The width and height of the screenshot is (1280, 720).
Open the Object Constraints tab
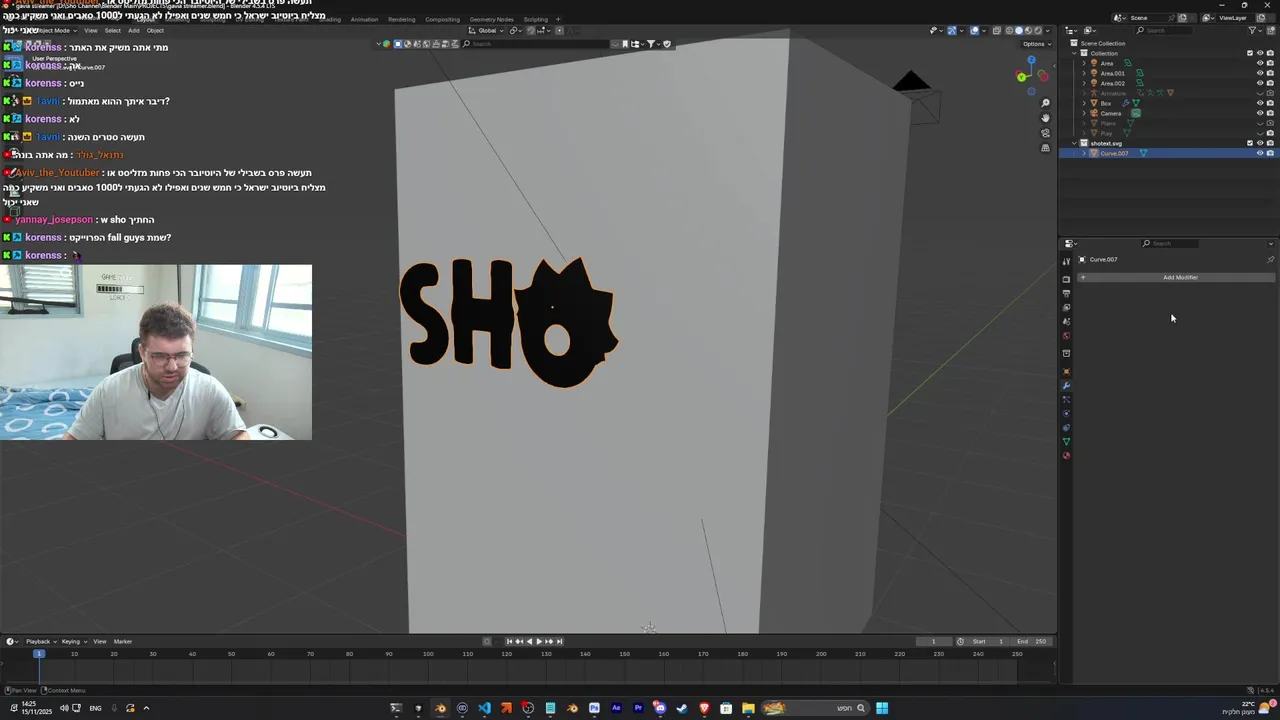click(1066, 428)
